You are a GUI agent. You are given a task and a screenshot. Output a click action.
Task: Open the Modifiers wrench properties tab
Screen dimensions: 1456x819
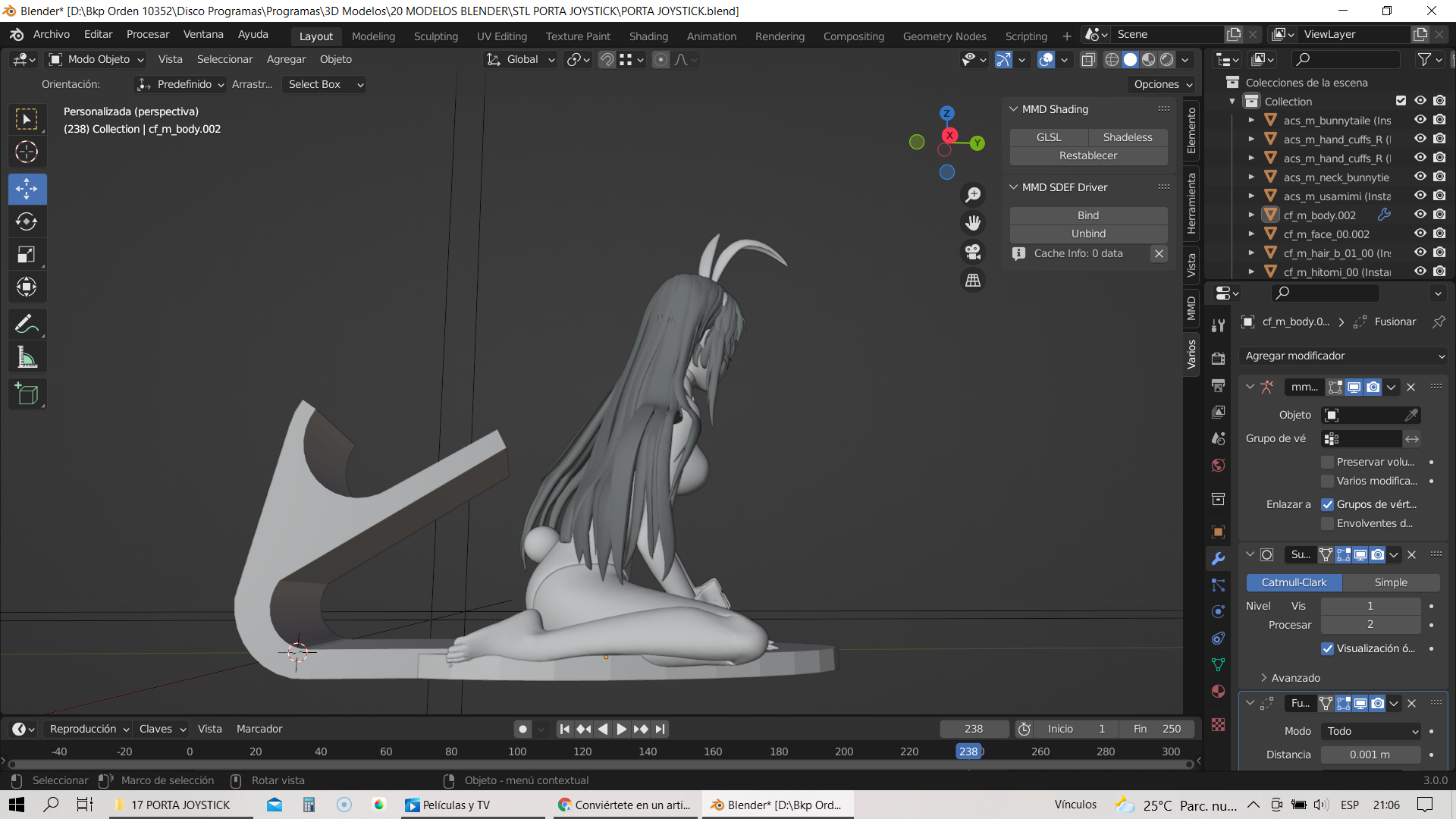tap(1218, 559)
